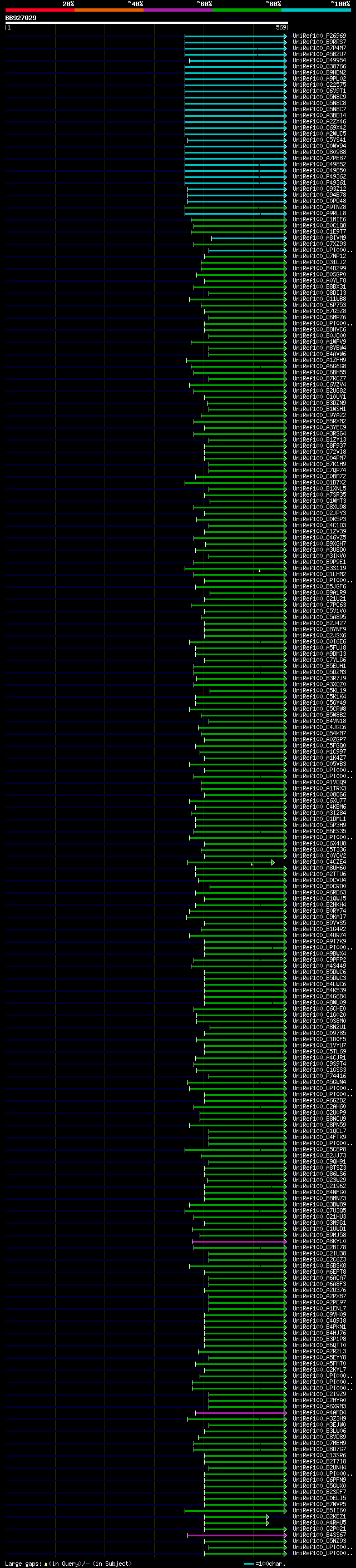Click the purple alignment bar for UniRef100_A8KYL0
The height and width of the screenshot is (1568, 356).
tap(239, 1241)
